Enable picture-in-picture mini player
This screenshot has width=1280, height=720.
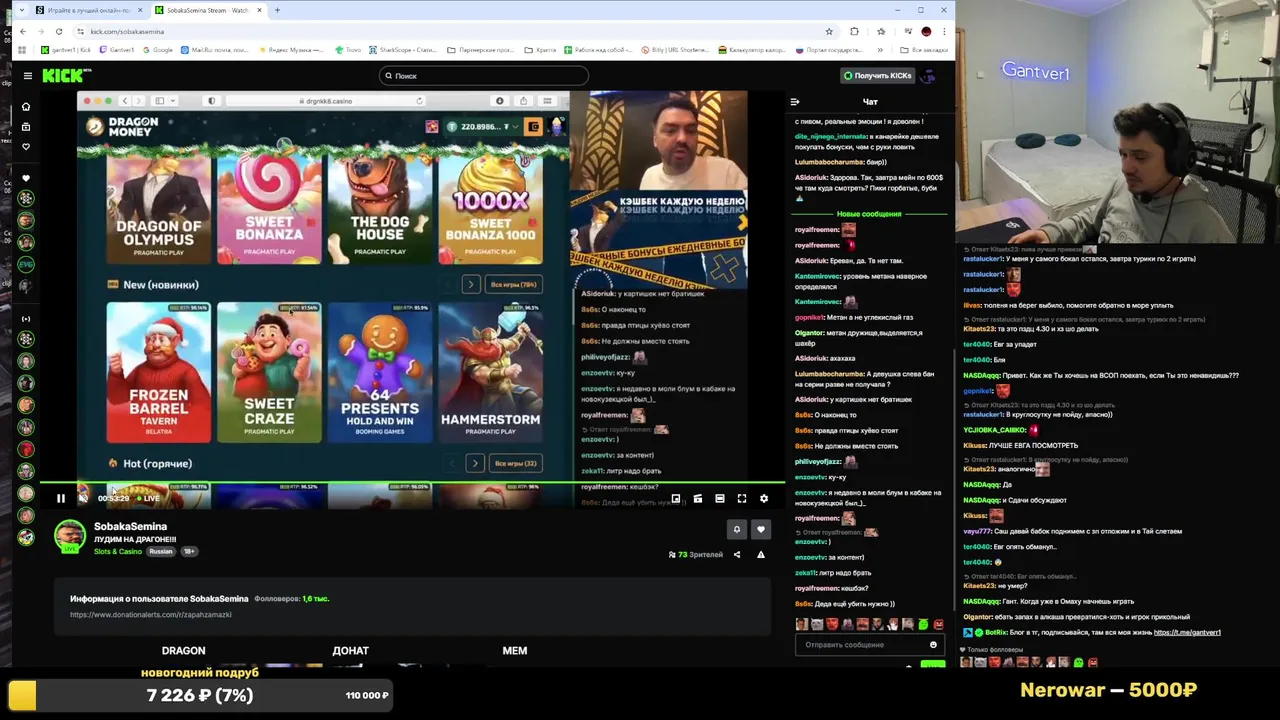(676, 498)
